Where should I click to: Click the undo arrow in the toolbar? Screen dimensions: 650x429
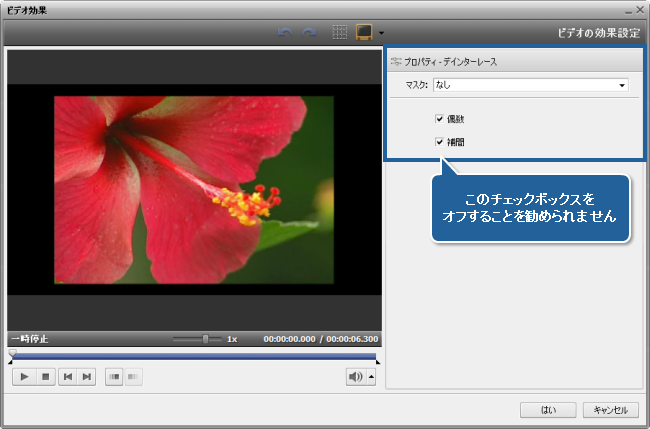(286, 33)
